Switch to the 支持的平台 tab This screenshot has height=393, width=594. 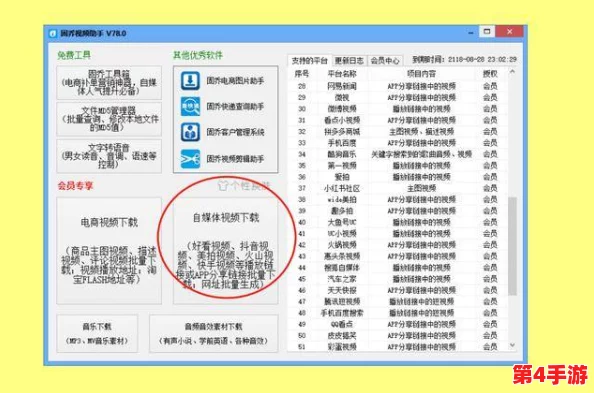310,61
